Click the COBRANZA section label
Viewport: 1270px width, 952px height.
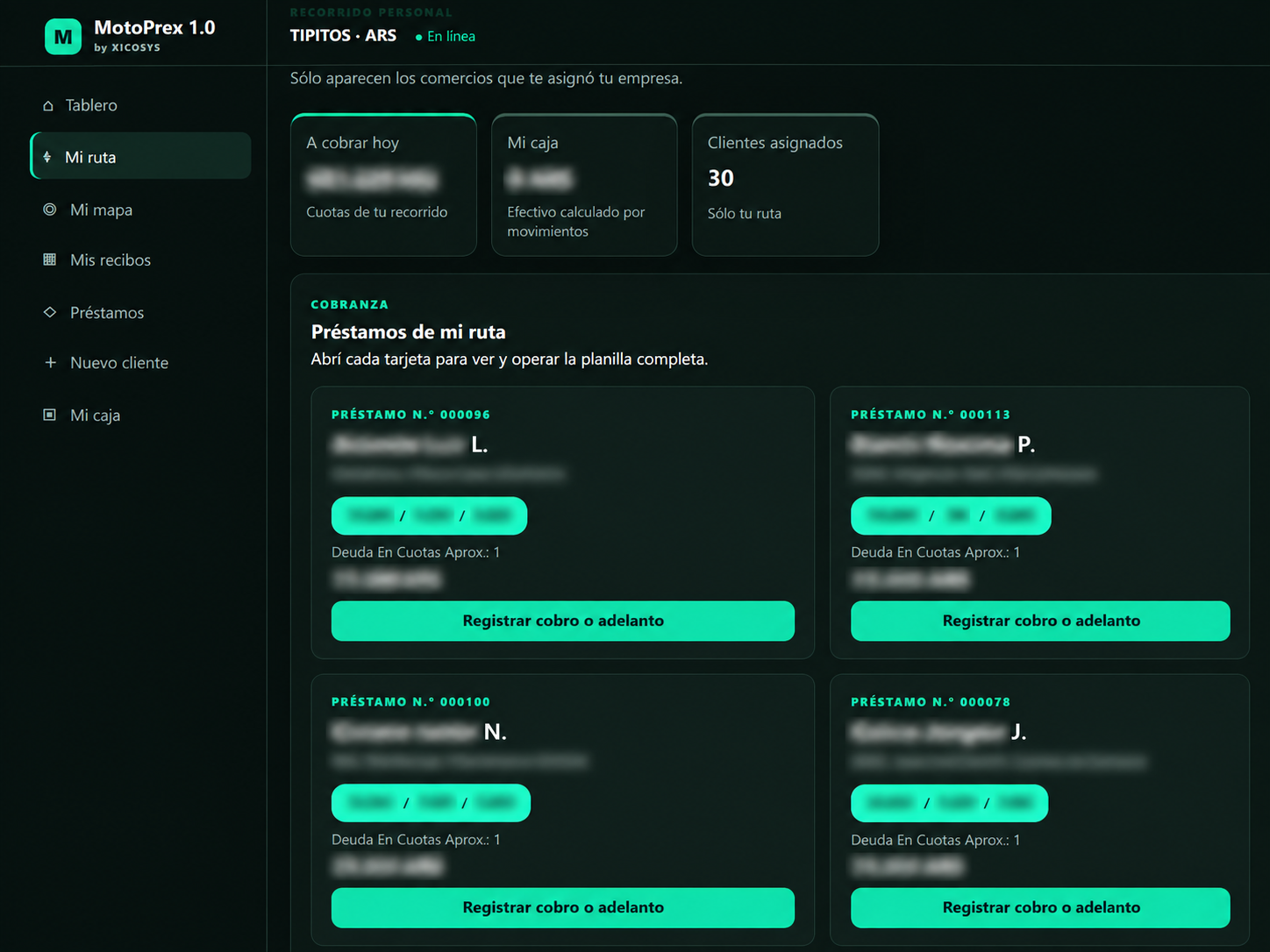tap(349, 304)
